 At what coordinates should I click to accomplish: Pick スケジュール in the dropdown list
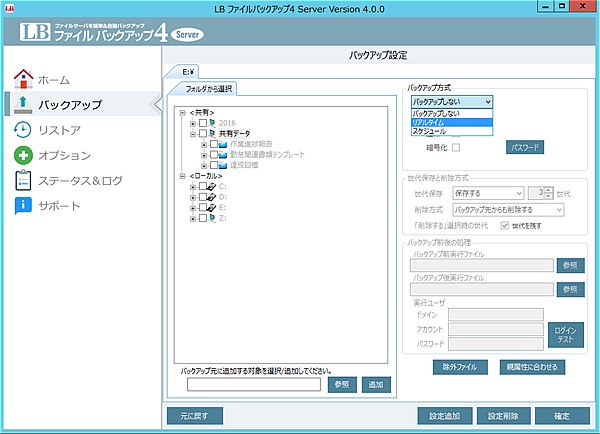[450, 132]
